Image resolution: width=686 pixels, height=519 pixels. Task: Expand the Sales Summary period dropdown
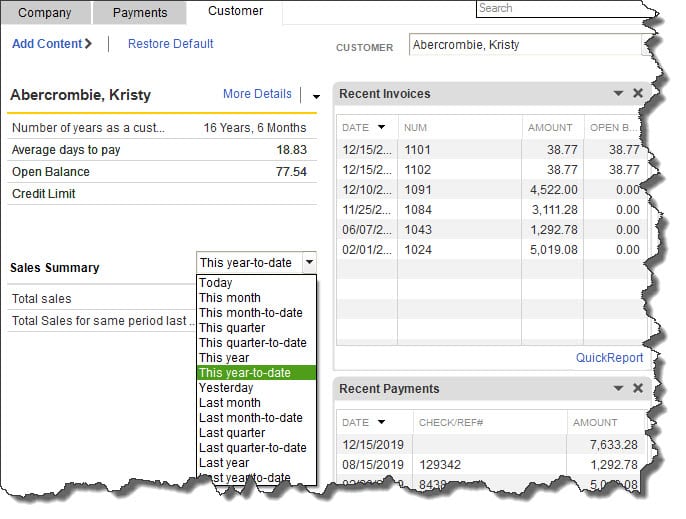308,262
